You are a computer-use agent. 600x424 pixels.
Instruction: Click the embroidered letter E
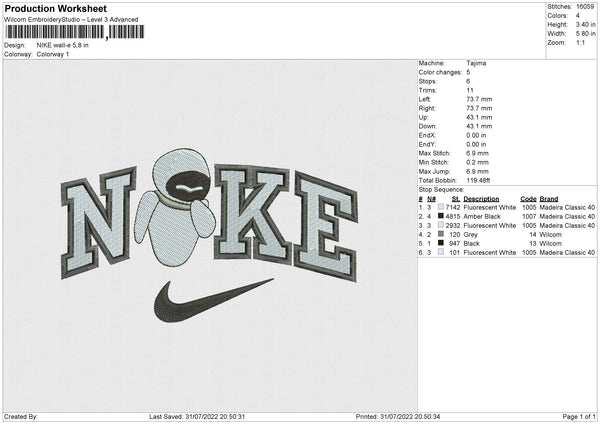tap(326, 226)
